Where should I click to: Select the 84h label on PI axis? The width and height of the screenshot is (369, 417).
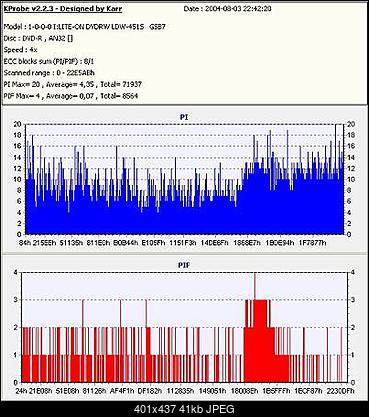25,243
